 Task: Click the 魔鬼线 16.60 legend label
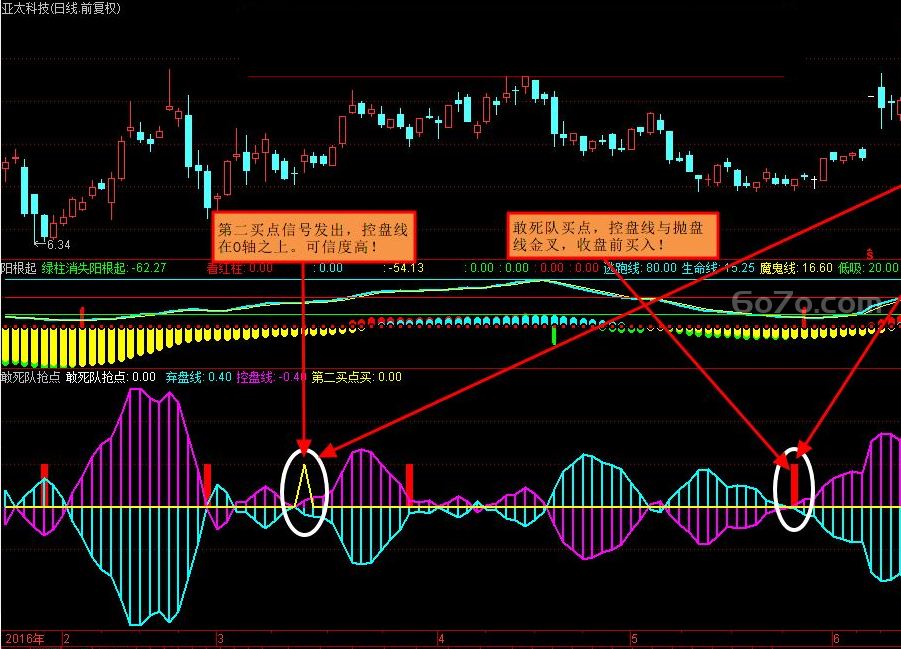coord(796,268)
